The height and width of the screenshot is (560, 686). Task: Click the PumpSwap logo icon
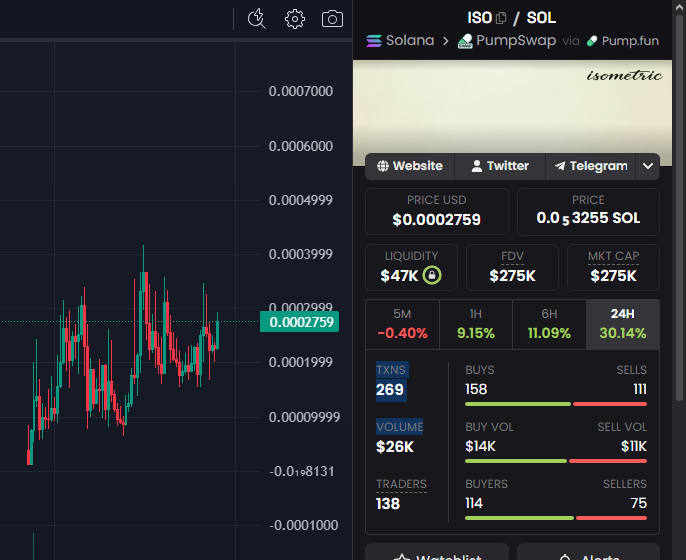pyautogui.click(x=465, y=42)
